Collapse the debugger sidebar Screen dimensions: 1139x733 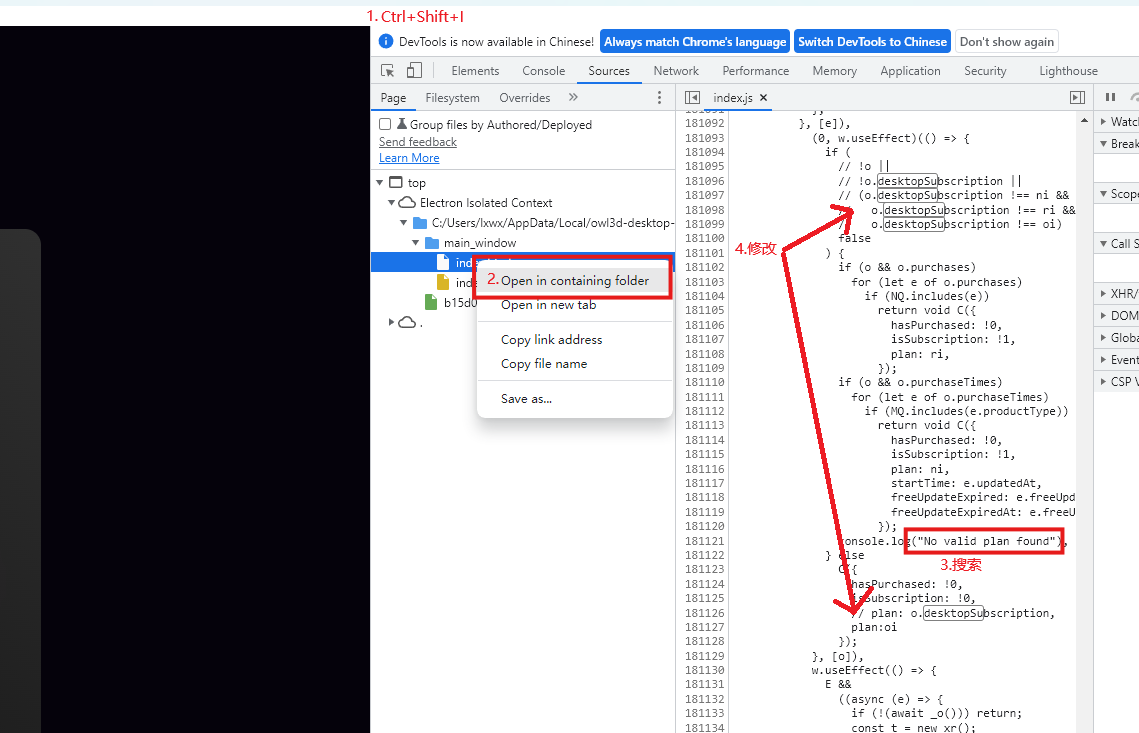point(1077,98)
